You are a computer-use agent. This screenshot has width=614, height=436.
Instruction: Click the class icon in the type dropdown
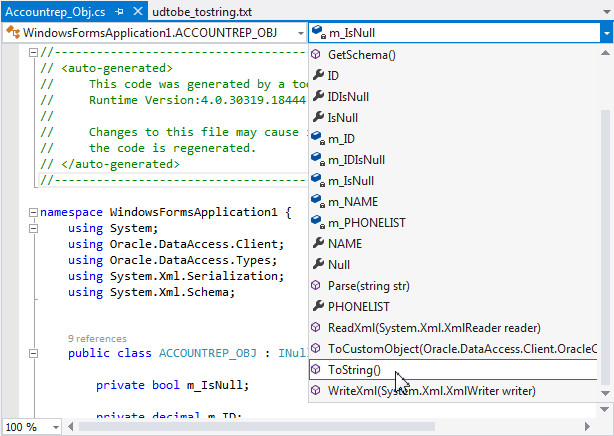point(13,32)
